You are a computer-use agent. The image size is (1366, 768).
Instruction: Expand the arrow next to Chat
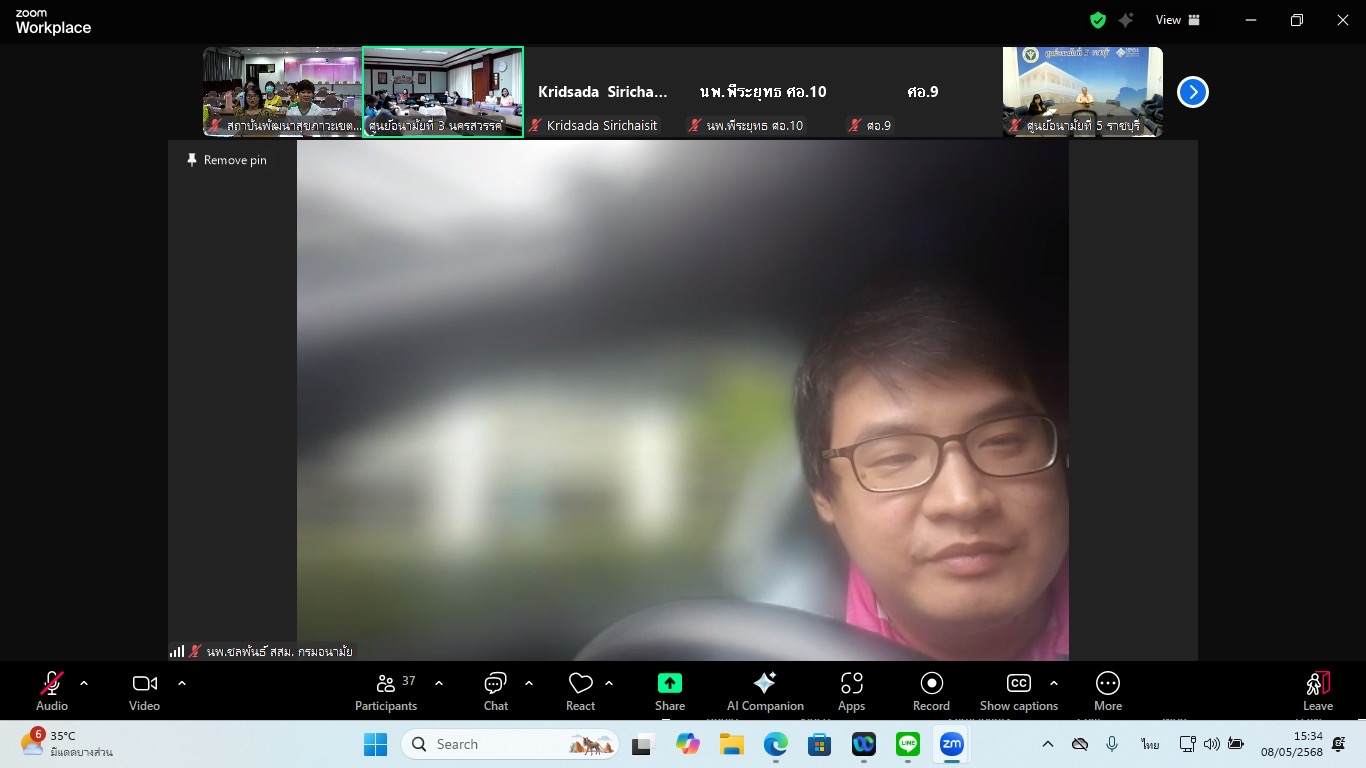tap(529, 684)
